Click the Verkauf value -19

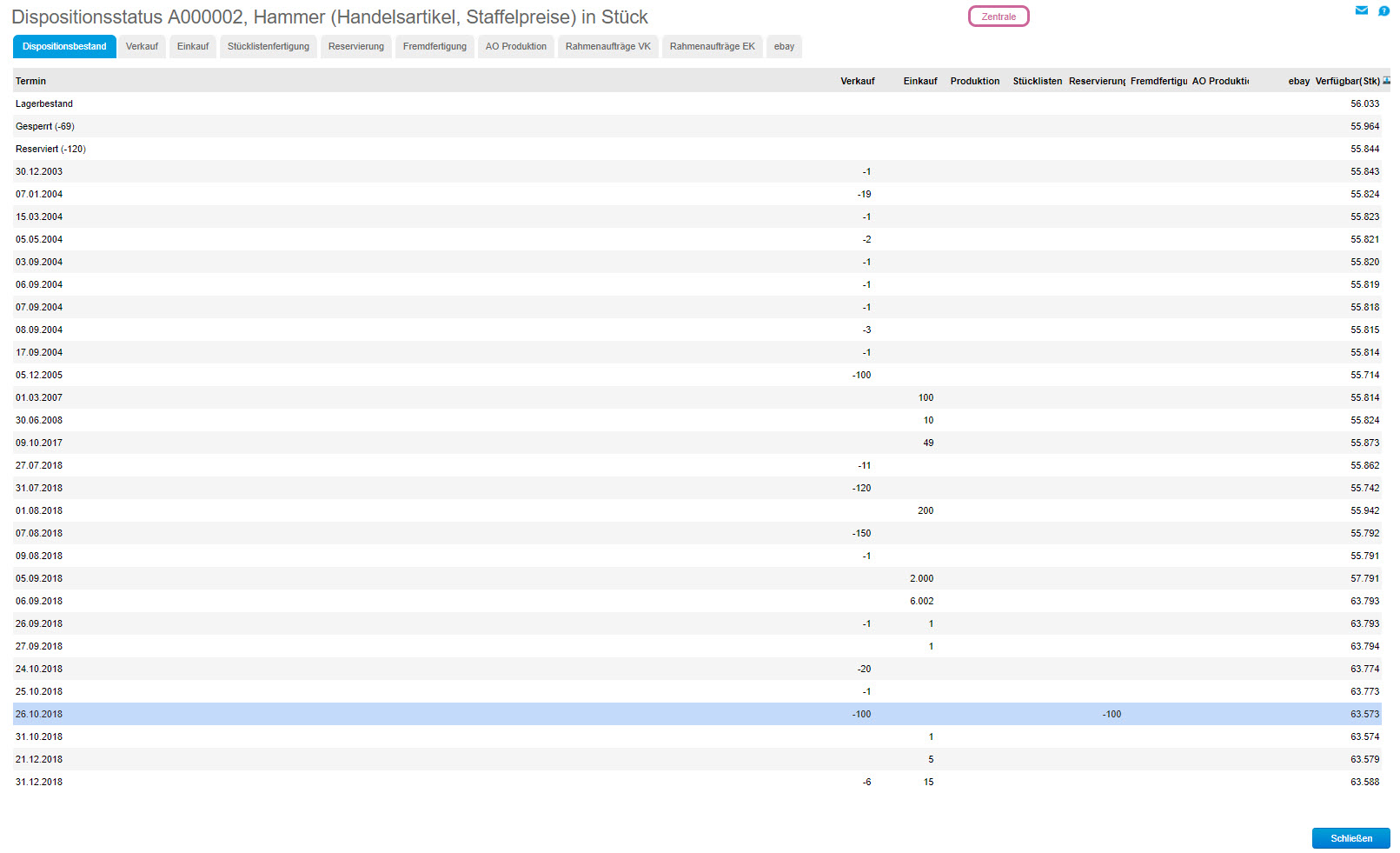tap(864, 194)
